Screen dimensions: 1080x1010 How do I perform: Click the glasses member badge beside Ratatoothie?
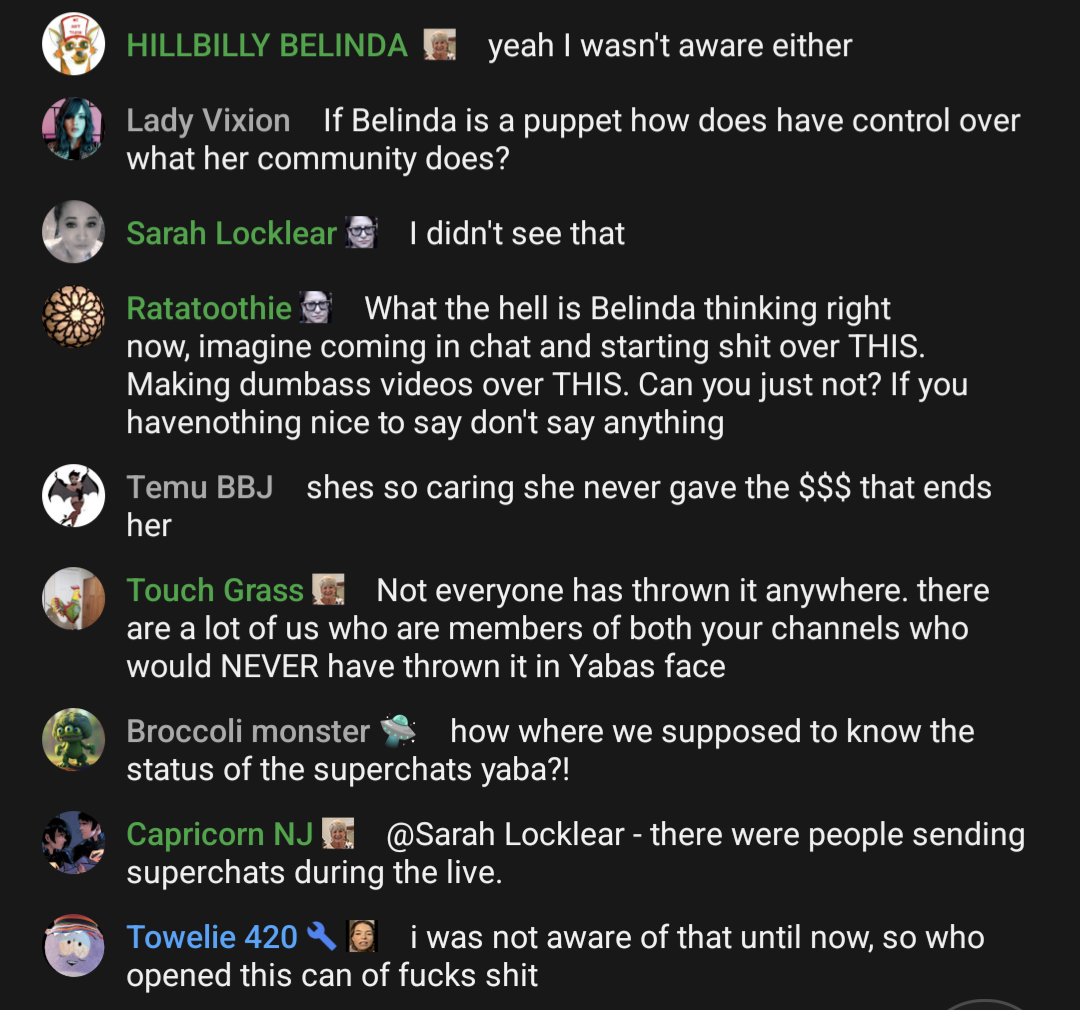tap(315, 307)
